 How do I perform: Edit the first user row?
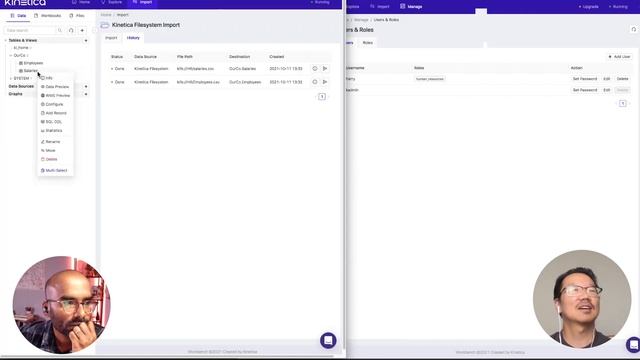click(607, 79)
